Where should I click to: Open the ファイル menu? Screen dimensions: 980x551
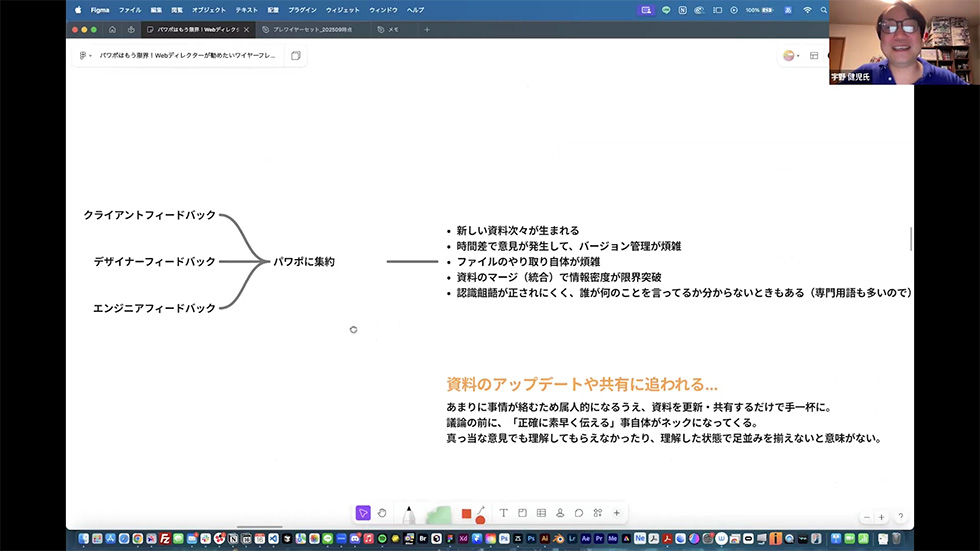point(130,10)
